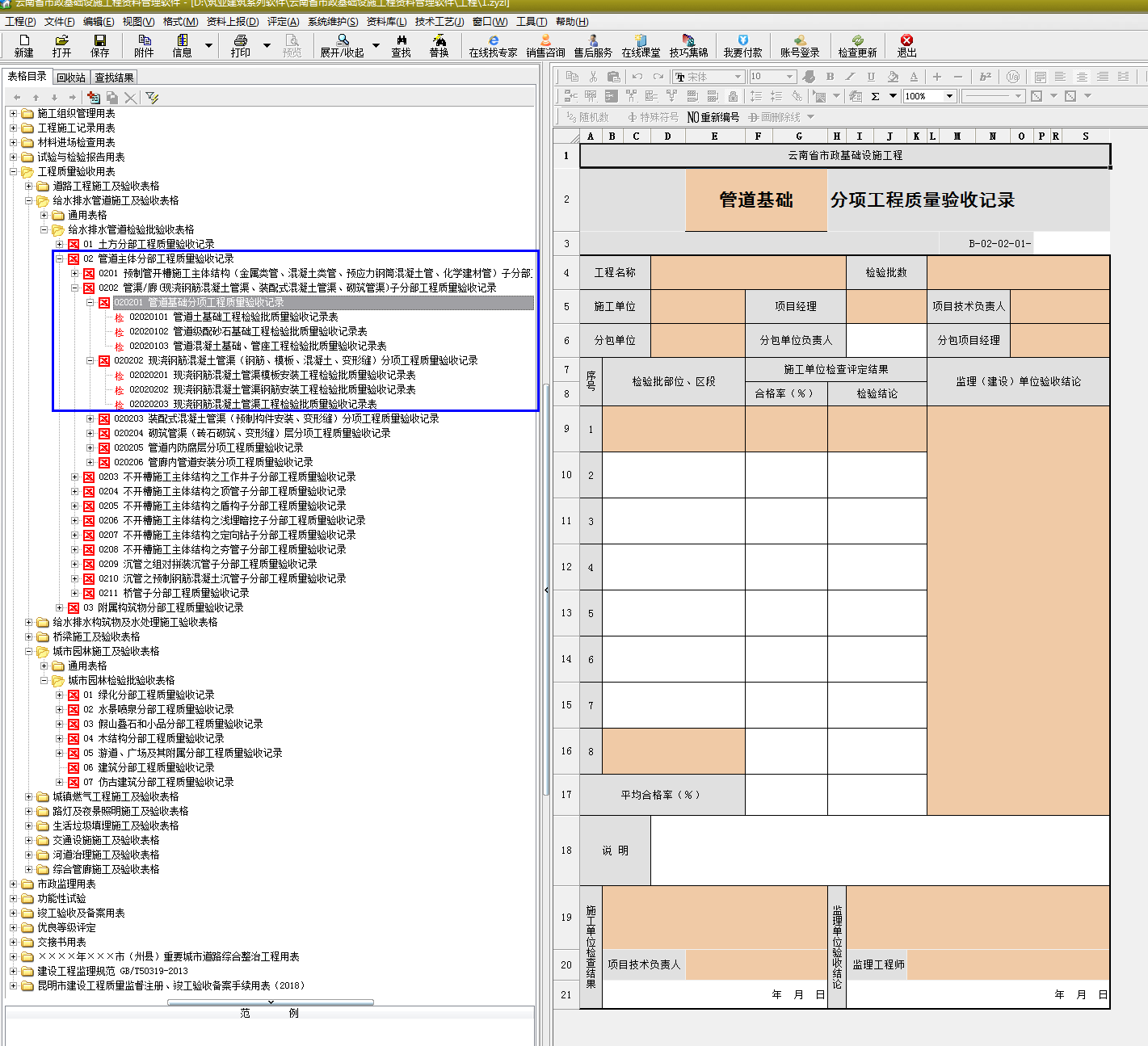This screenshot has width=1148, height=1046.
Task: Open the 工程(P) menu
Action: pos(20,22)
